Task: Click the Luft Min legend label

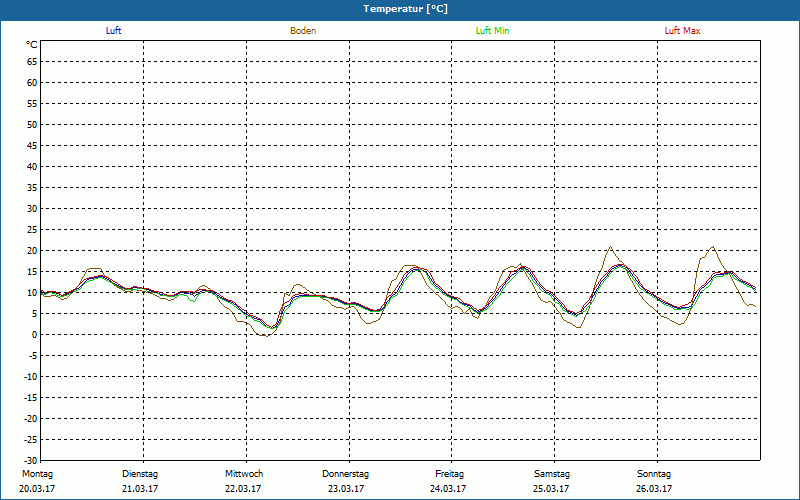Action: [x=492, y=31]
